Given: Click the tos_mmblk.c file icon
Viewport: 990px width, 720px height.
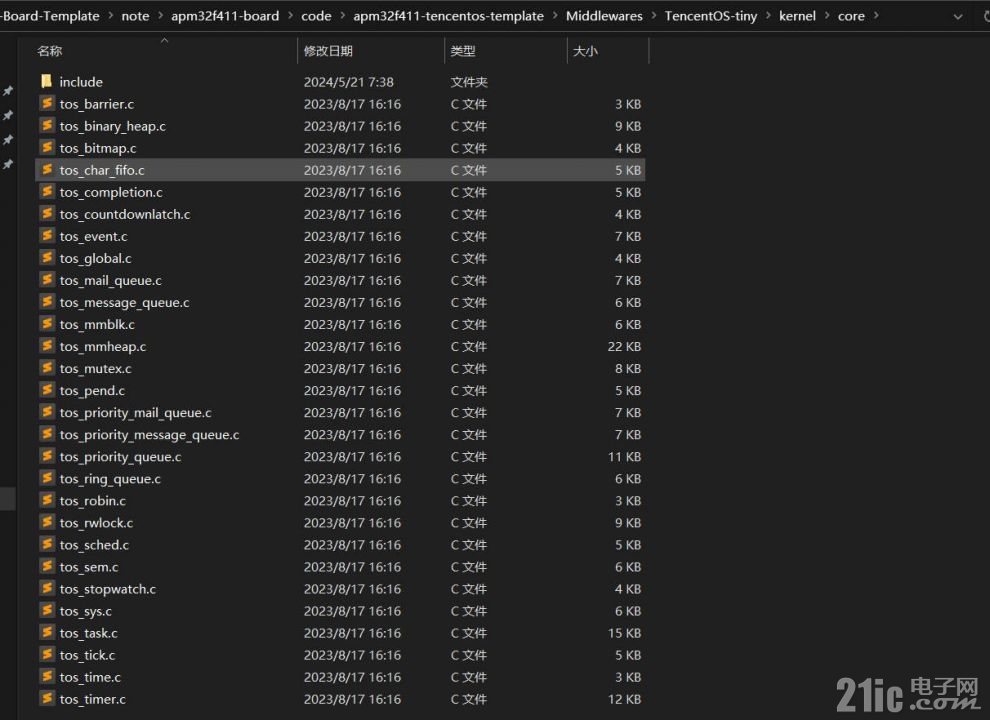Looking at the screenshot, I should 47,324.
